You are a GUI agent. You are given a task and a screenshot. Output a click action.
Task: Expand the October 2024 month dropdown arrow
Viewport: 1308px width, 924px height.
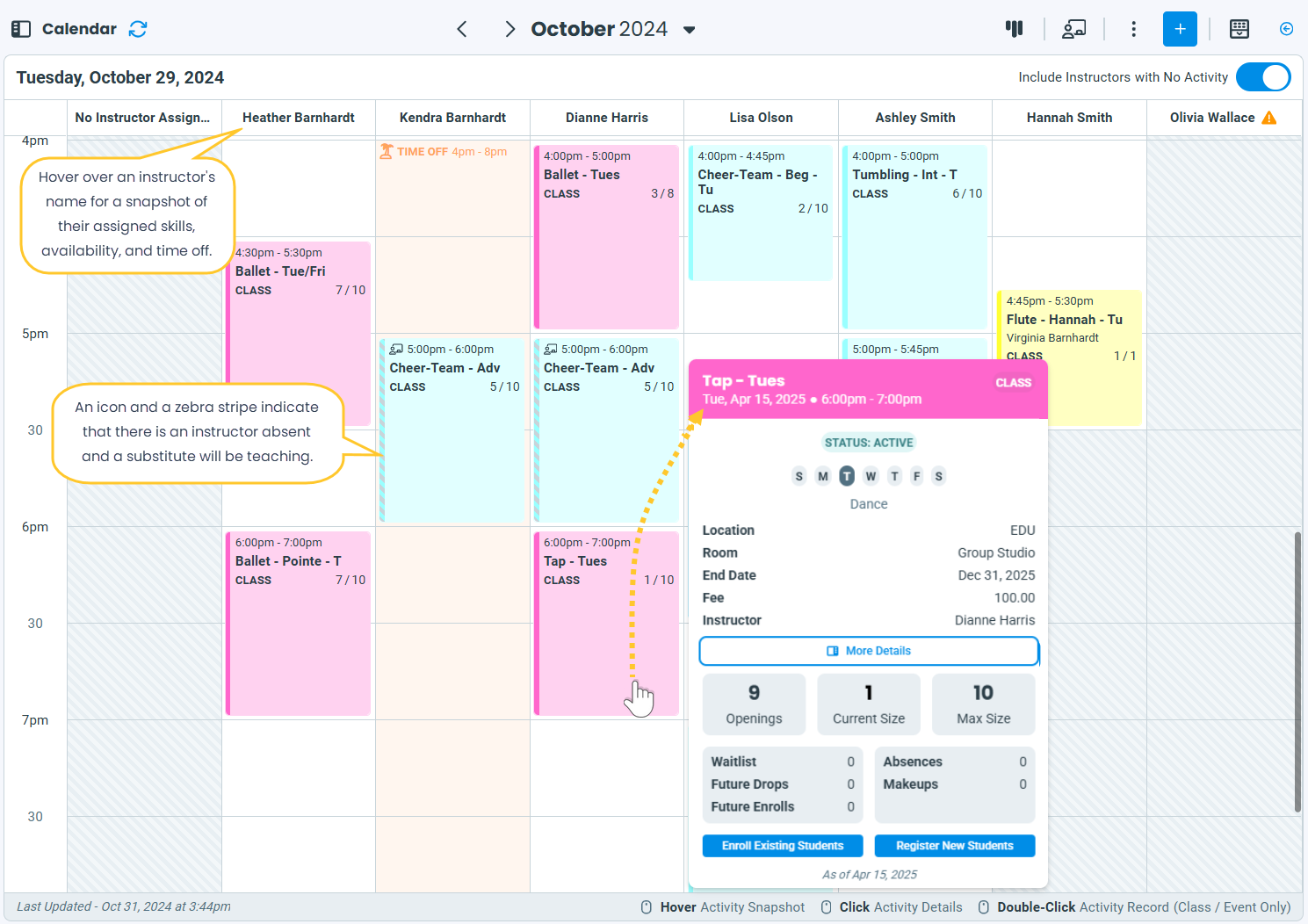pos(690,30)
